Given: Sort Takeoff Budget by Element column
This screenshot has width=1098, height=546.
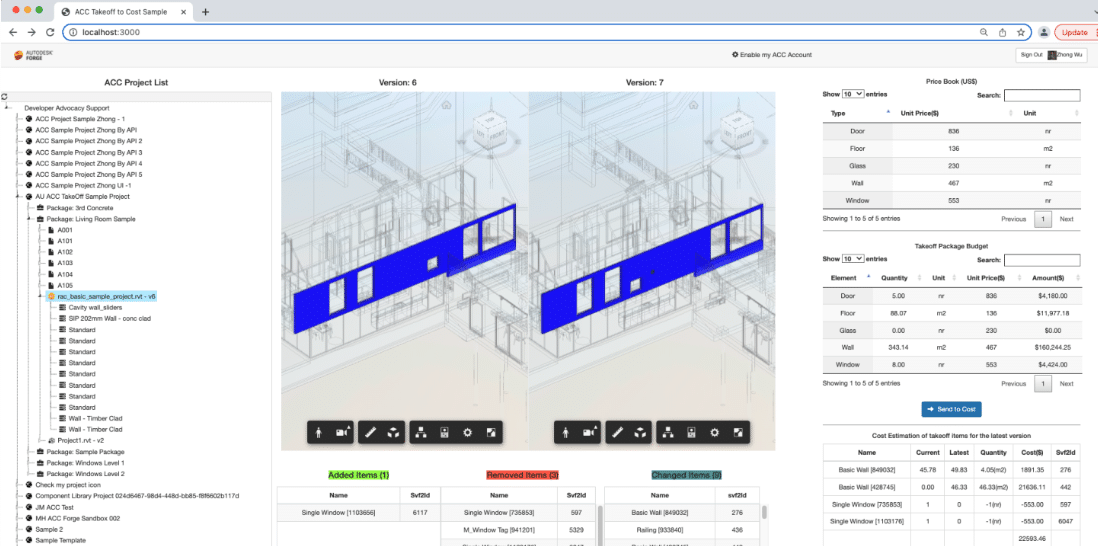Looking at the screenshot, I should pyautogui.click(x=848, y=278).
